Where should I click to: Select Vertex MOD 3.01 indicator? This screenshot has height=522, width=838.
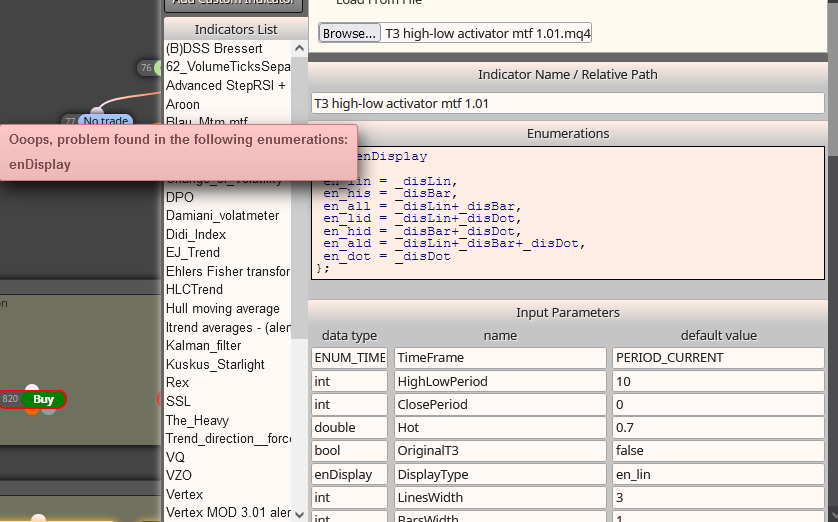(x=228, y=512)
